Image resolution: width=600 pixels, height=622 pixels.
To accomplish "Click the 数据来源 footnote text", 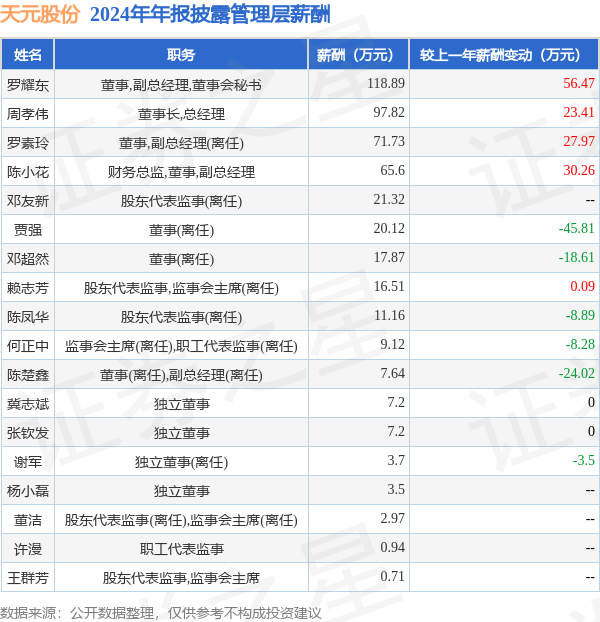I will click(161, 613).
